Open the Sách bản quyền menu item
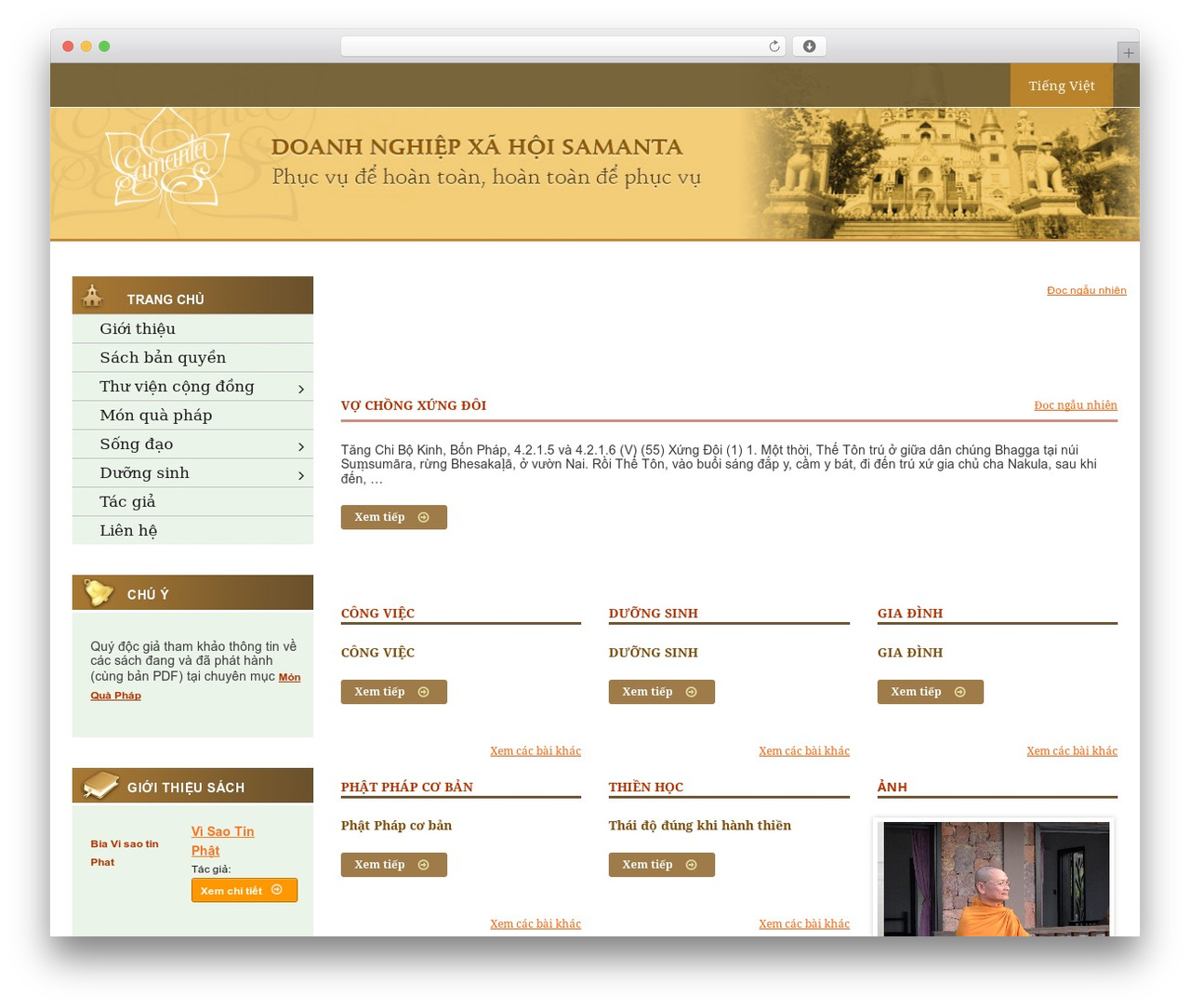This screenshot has width=1190, height=1008. pos(192,357)
